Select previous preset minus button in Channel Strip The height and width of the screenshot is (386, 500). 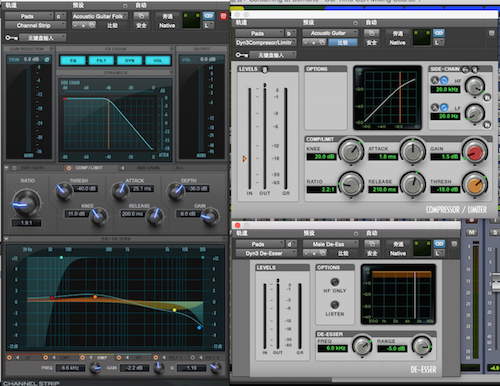pyautogui.click(x=76, y=25)
